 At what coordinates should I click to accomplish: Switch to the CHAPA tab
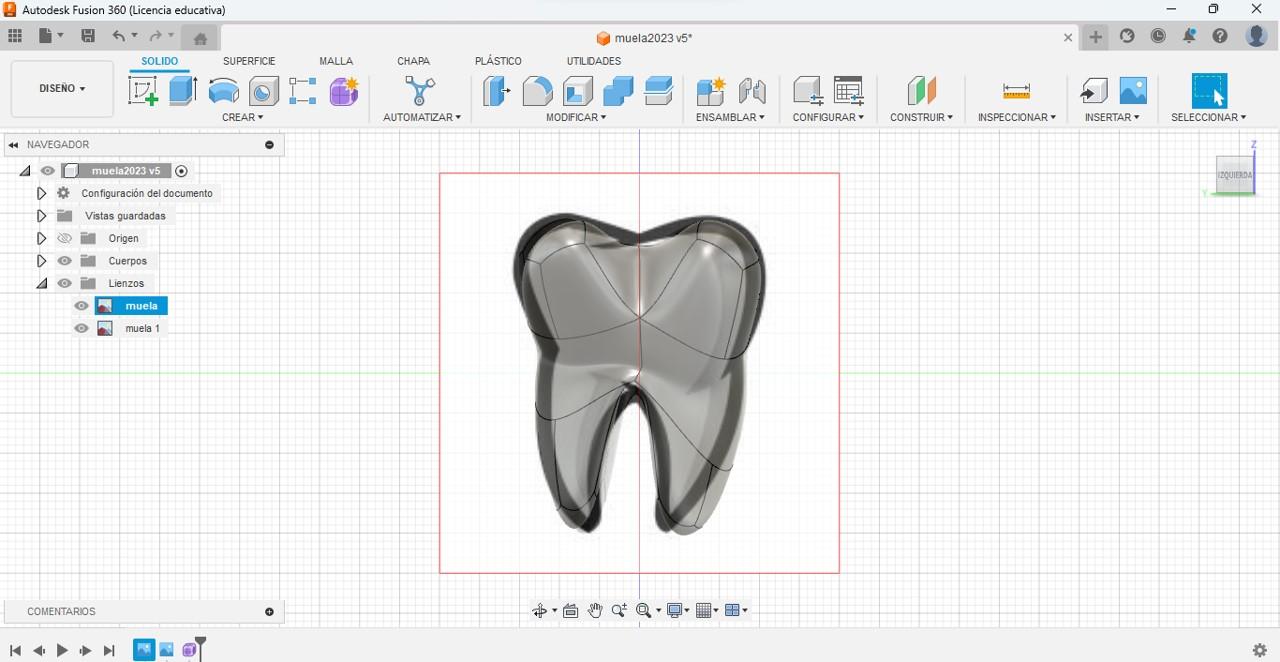coord(413,61)
